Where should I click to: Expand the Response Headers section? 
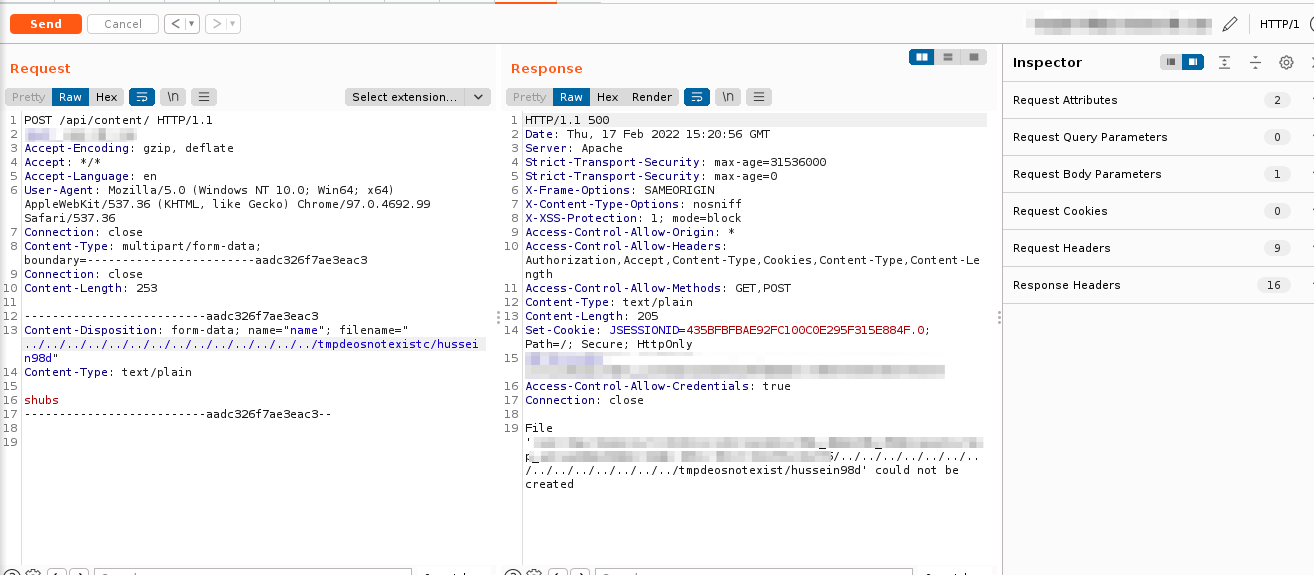click(x=1158, y=285)
